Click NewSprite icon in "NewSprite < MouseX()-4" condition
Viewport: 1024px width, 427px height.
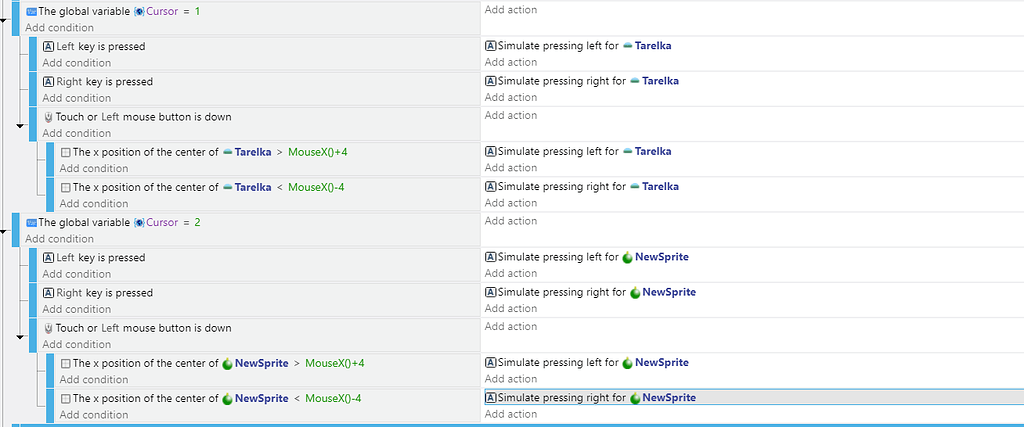227,398
